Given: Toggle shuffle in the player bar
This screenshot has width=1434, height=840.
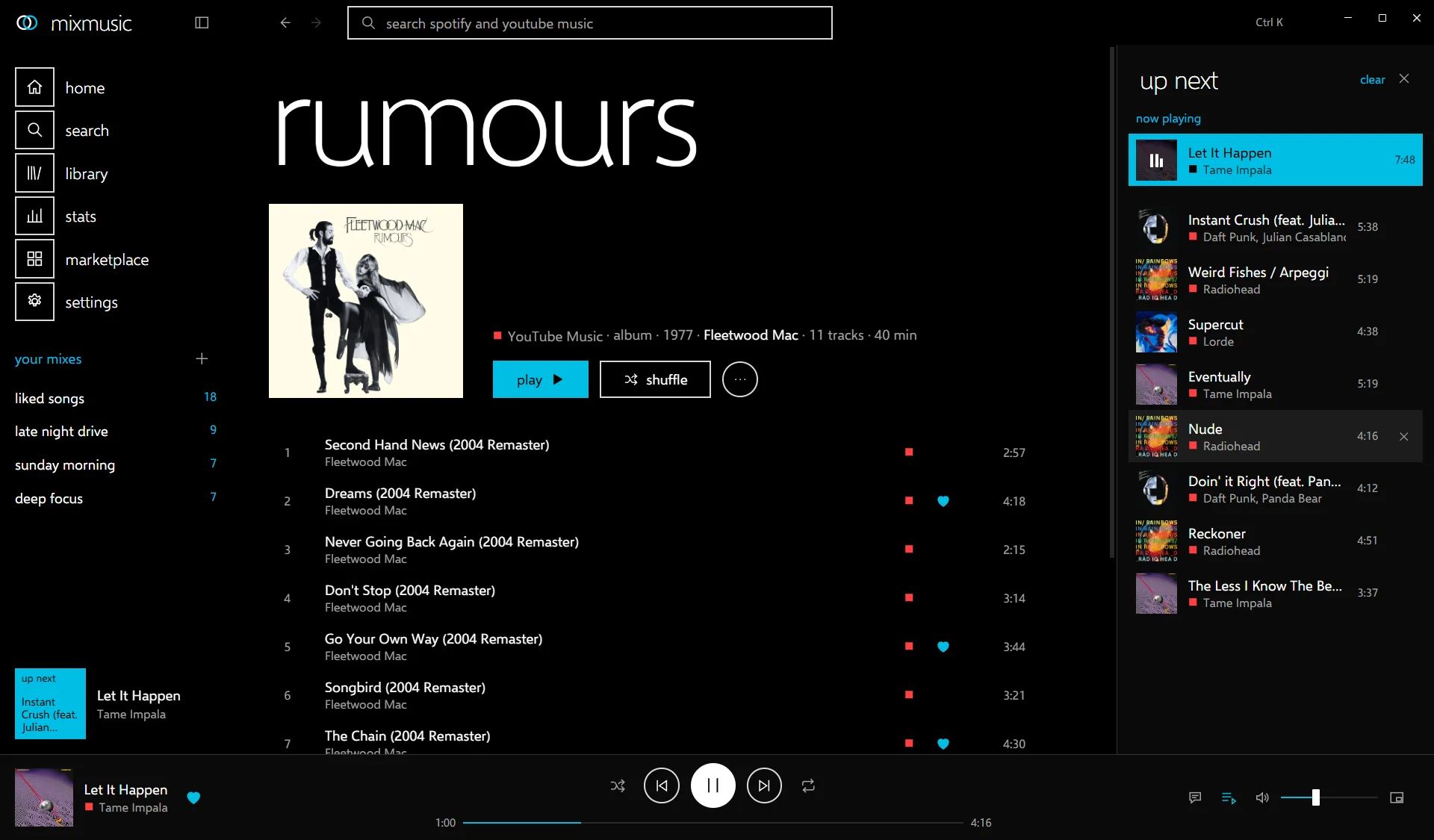Looking at the screenshot, I should (x=618, y=785).
